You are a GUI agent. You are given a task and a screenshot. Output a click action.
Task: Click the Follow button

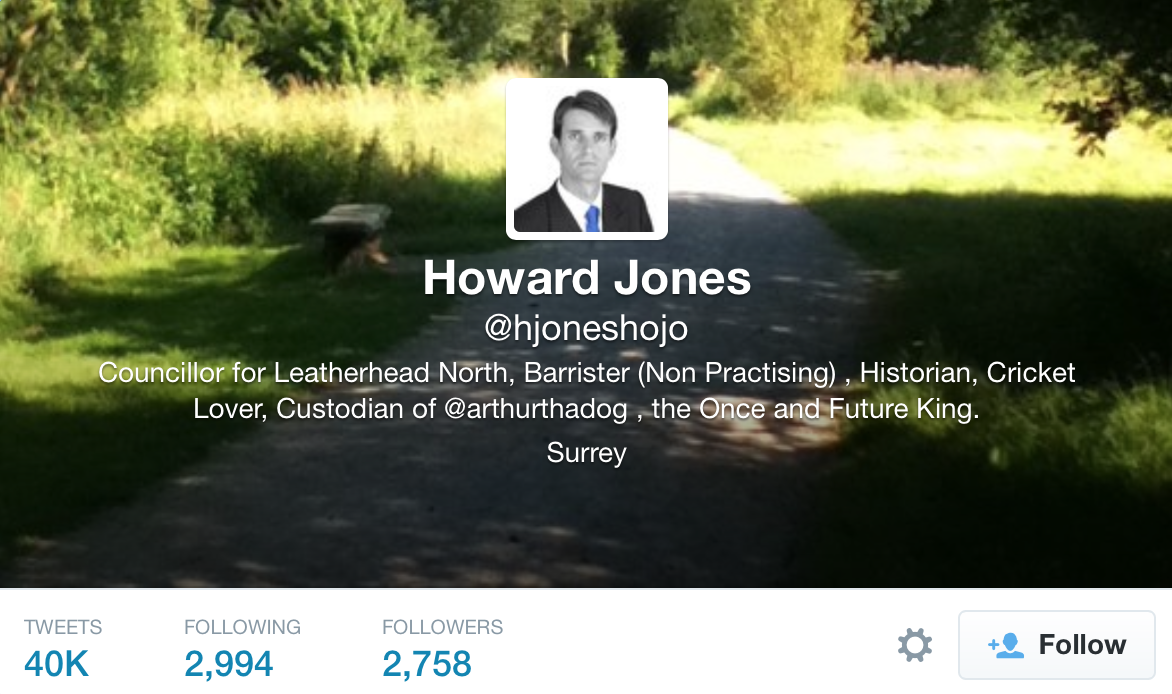click(x=1057, y=645)
